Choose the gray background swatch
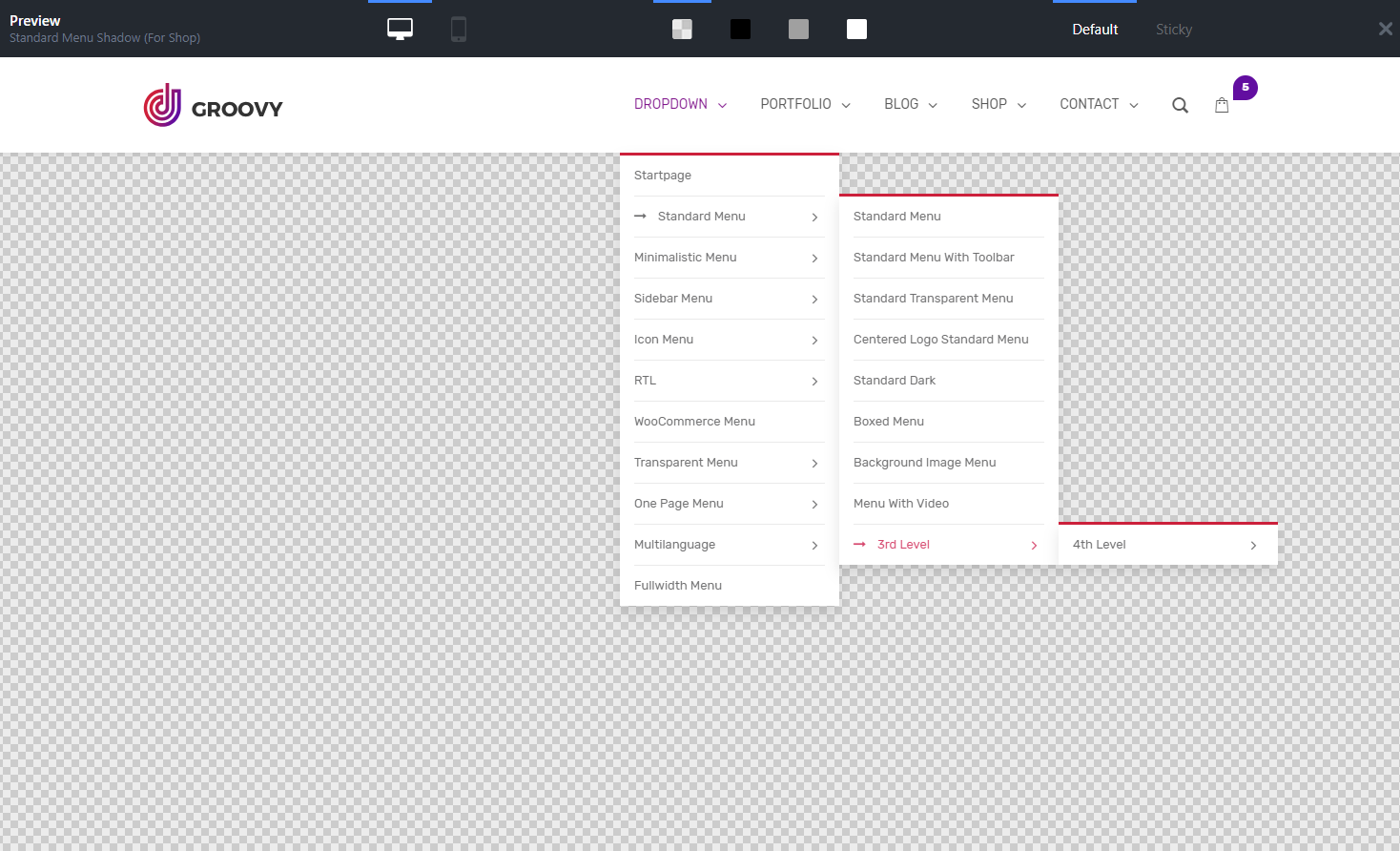This screenshot has height=851, width=1400. click(798, 30)
